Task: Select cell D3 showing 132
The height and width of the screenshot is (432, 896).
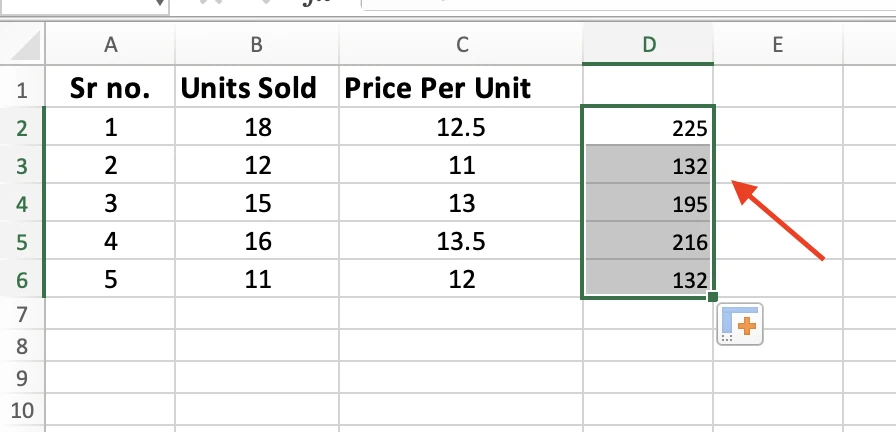Action: (x=648, y=166)
